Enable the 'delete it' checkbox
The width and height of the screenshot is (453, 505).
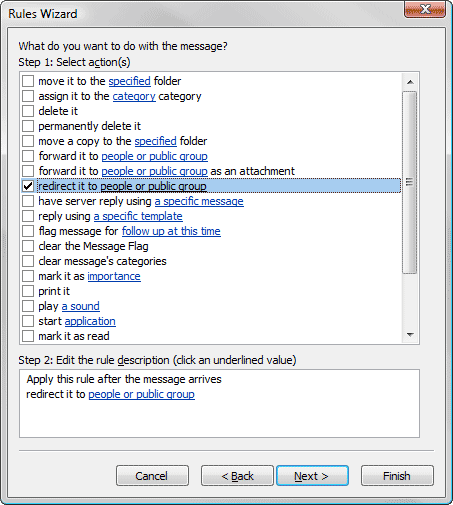click(28, 111)
